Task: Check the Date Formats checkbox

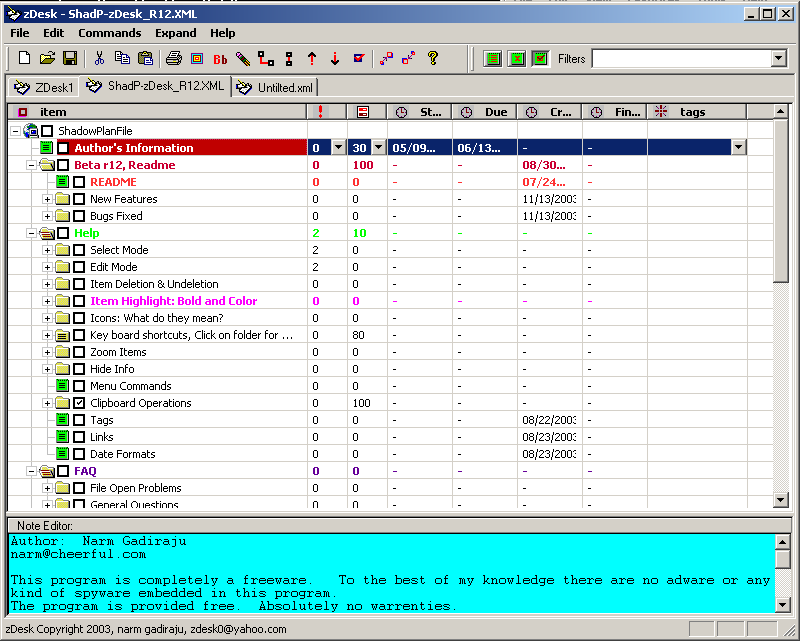Action: tap(79, 454)
